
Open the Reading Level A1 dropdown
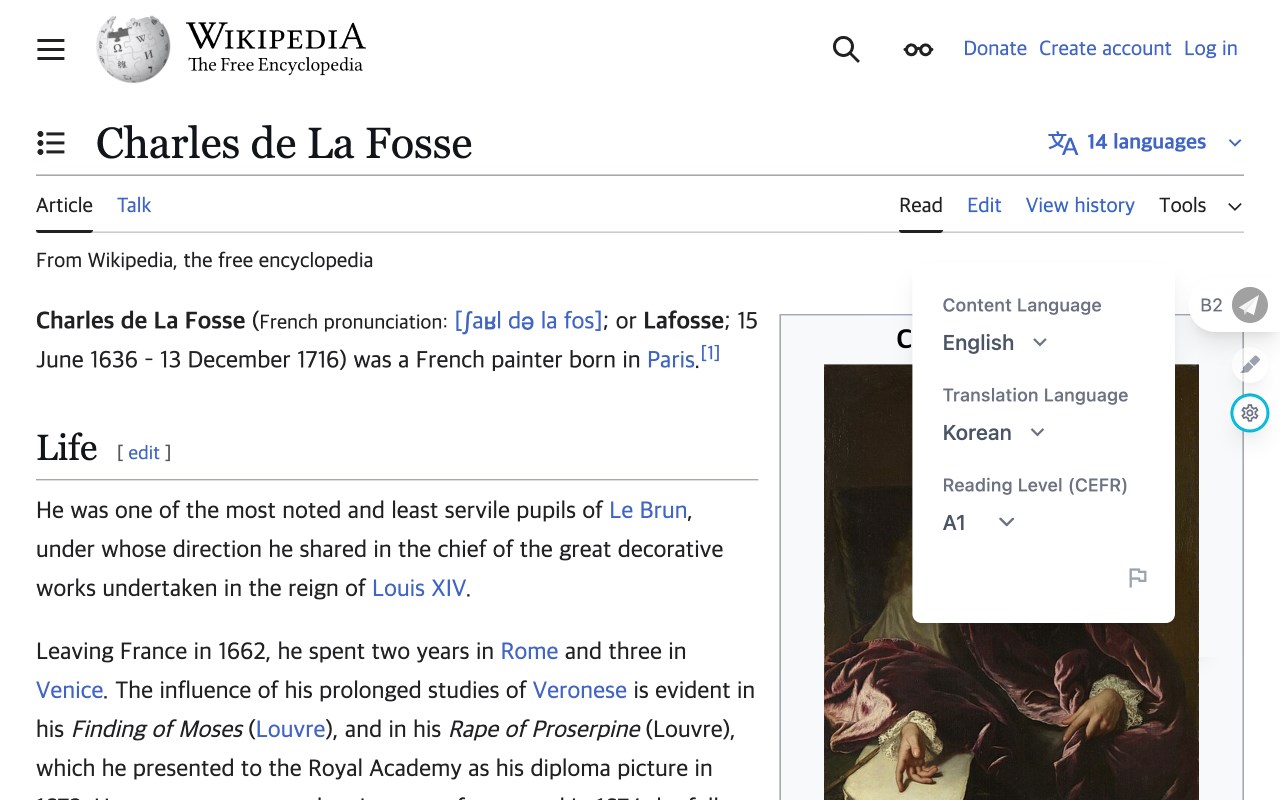pos(979,522)
